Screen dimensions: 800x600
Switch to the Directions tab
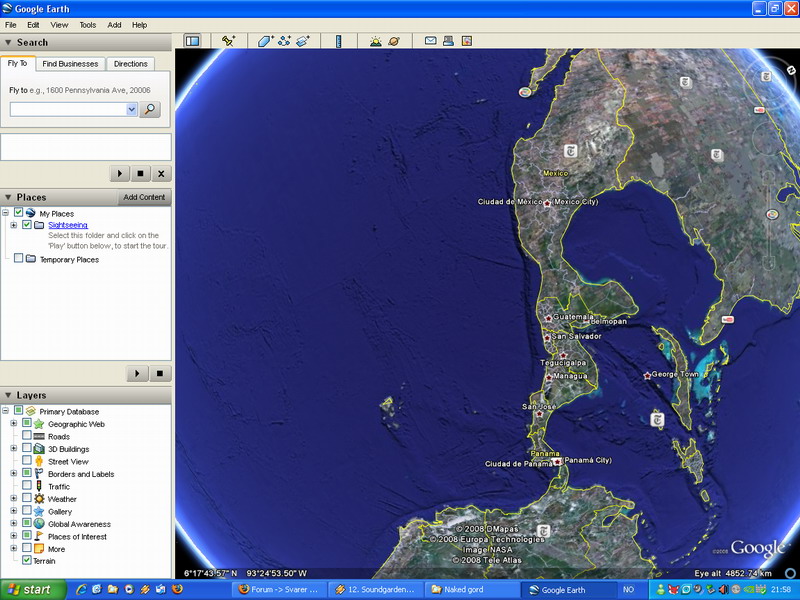(131, 64)
